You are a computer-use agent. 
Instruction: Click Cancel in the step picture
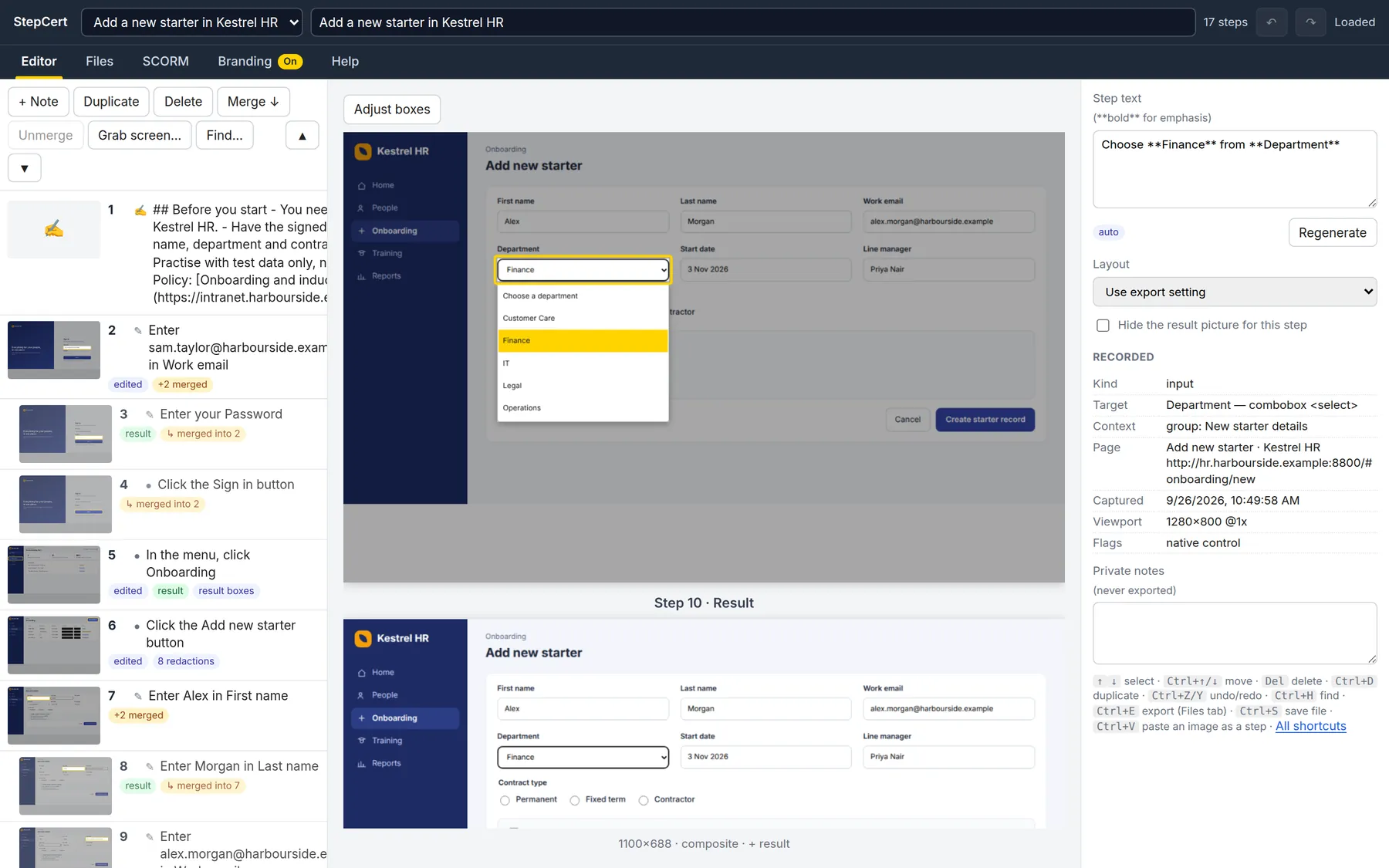(907, 420)
